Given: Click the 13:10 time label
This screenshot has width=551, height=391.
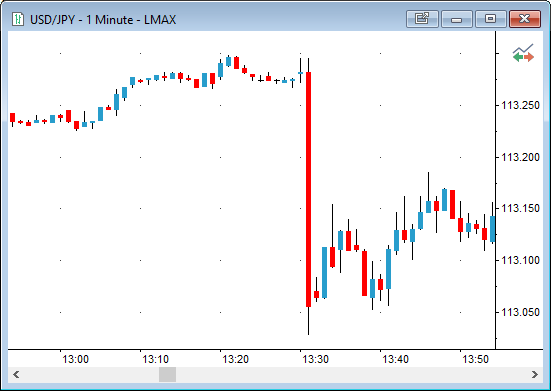Looking at the screenshot, I should tap(156, 359).
